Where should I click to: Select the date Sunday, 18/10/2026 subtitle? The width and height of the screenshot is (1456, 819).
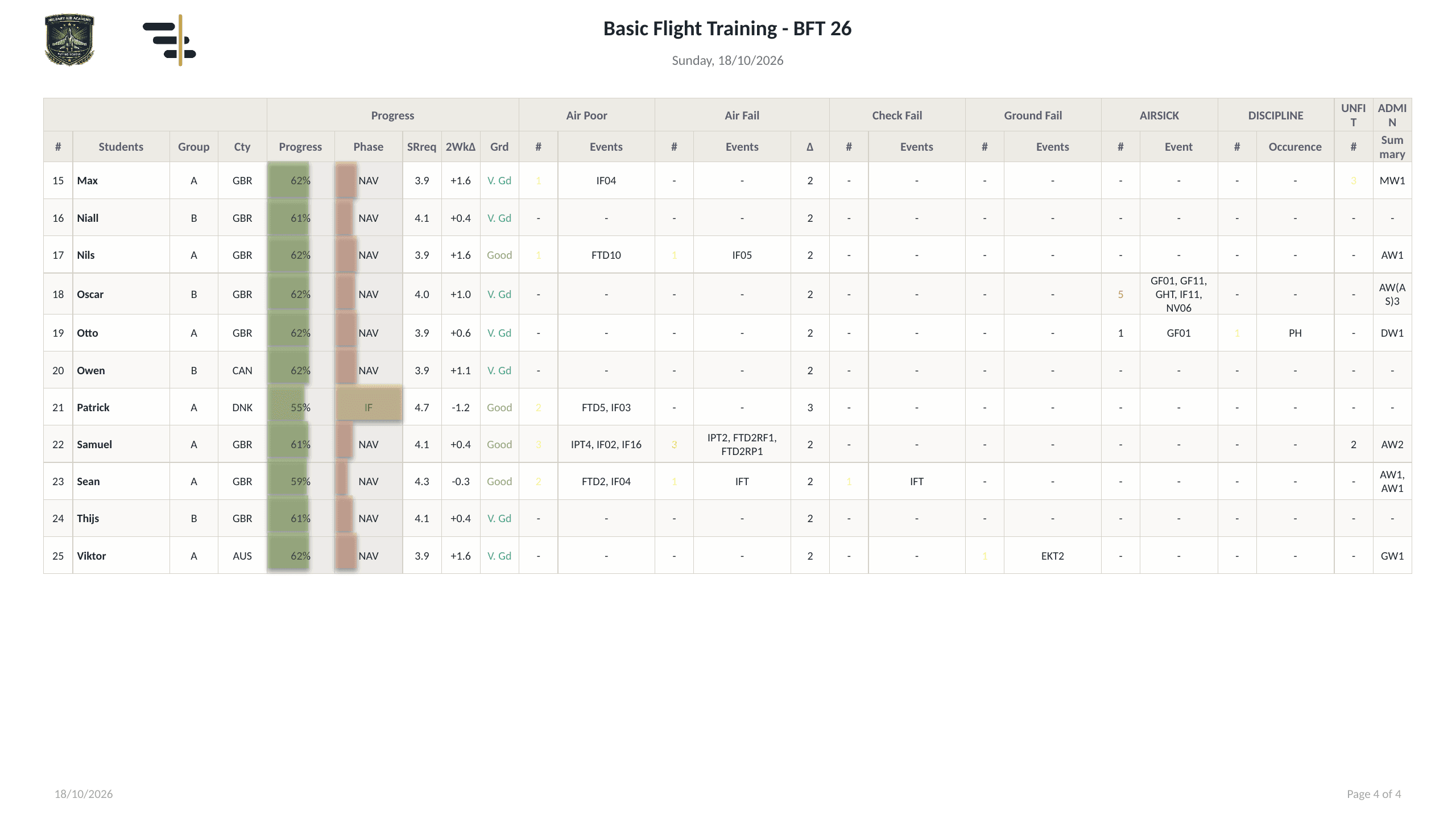tap(727, 60)
